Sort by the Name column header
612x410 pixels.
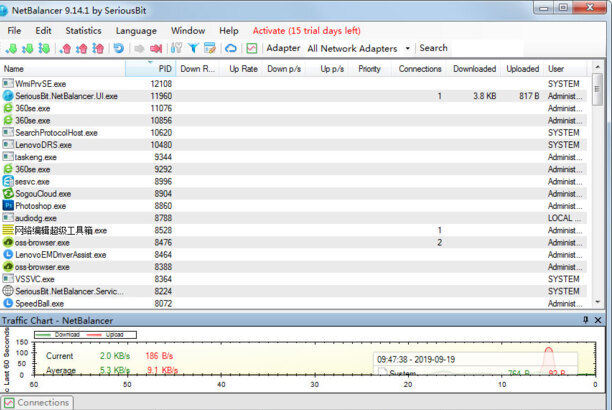pyautogui.click(x=62, y=69)
